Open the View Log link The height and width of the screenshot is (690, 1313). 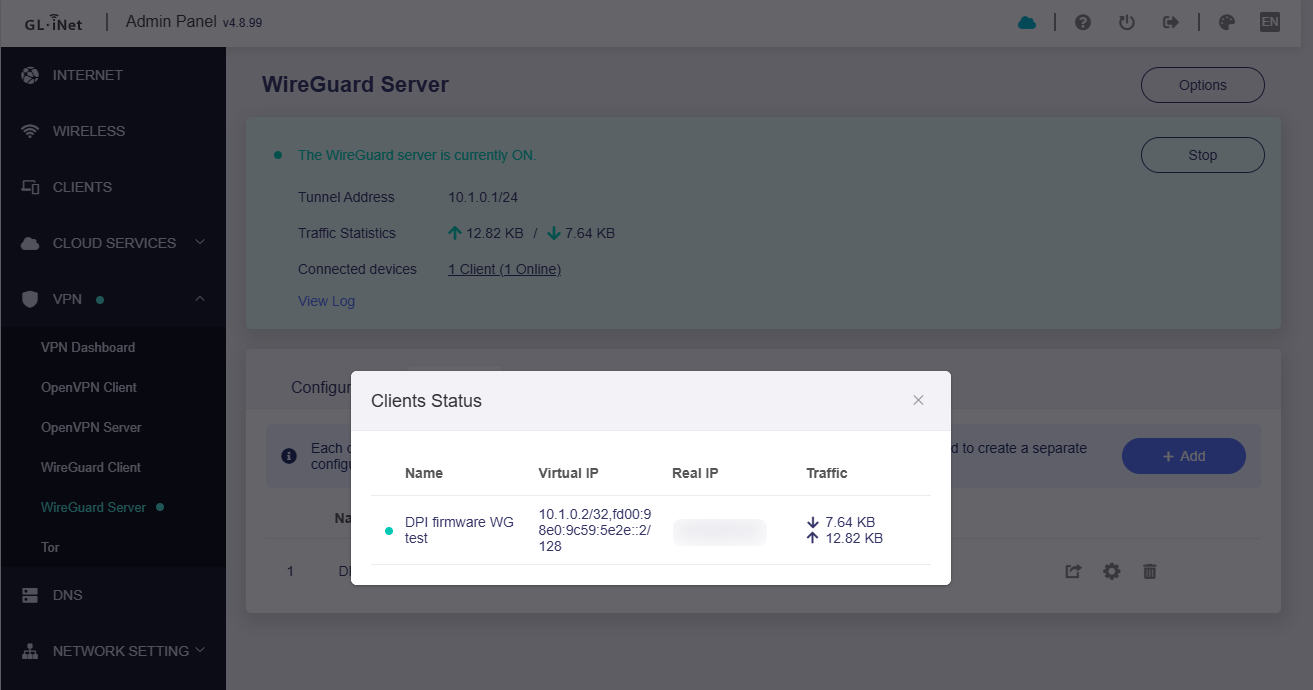(x=326, y=301)
